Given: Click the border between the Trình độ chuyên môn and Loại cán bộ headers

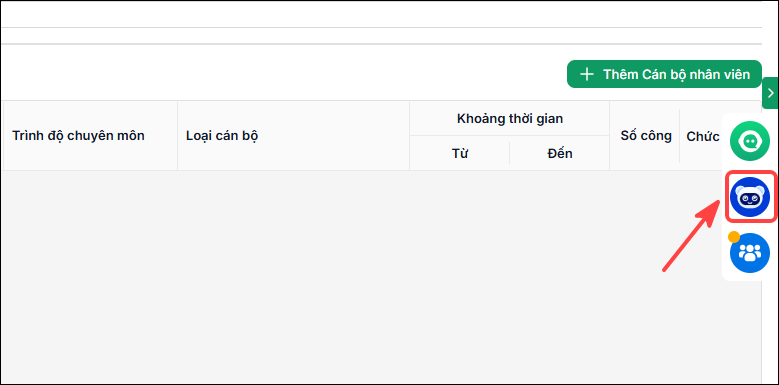Looking at the screenshot, I should (177, 136).
